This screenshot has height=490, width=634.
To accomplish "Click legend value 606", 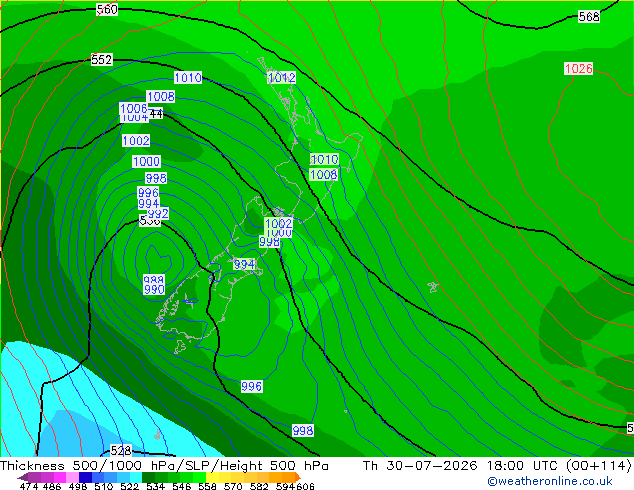I will click(305, 486).
